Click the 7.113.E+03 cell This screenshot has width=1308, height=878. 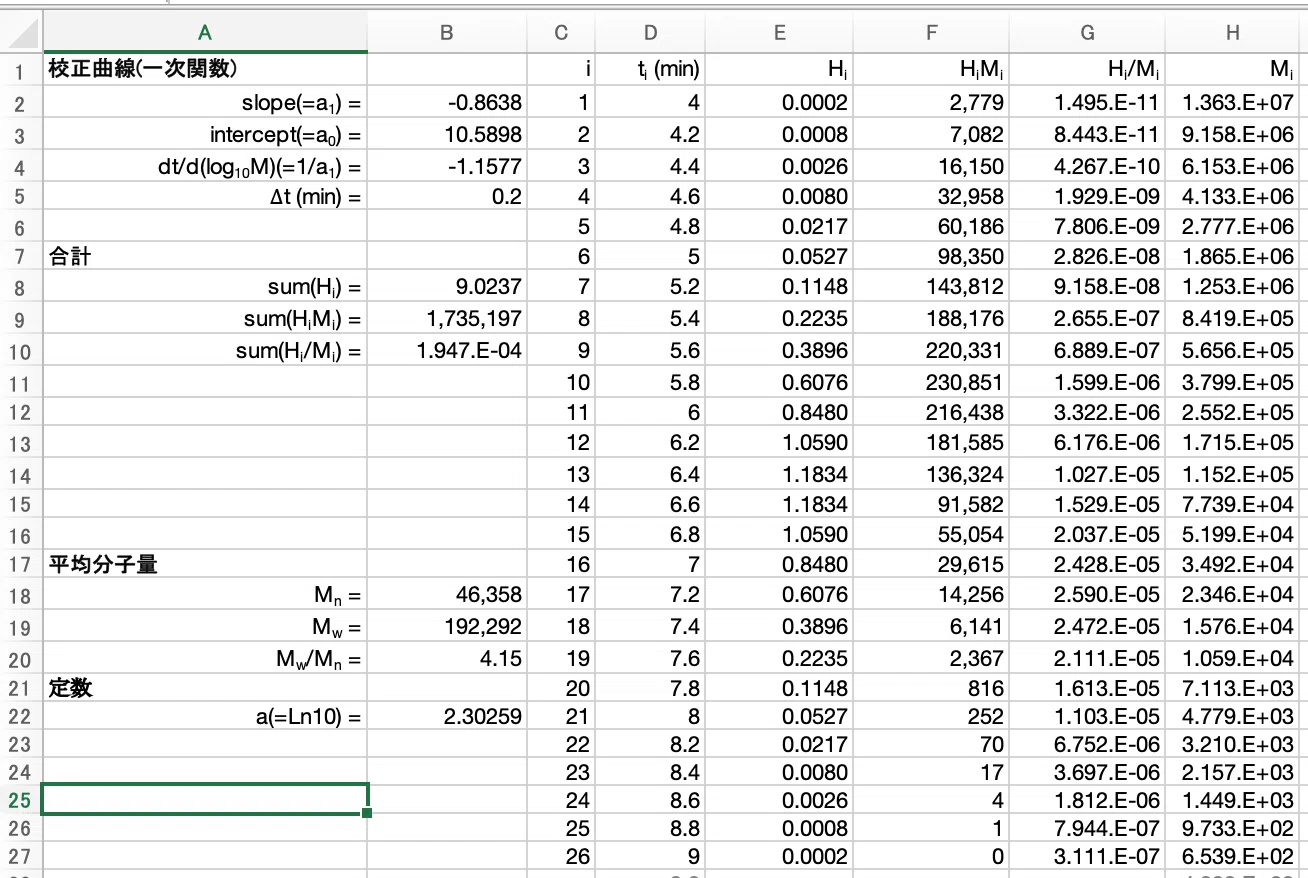click(1233, 688)
